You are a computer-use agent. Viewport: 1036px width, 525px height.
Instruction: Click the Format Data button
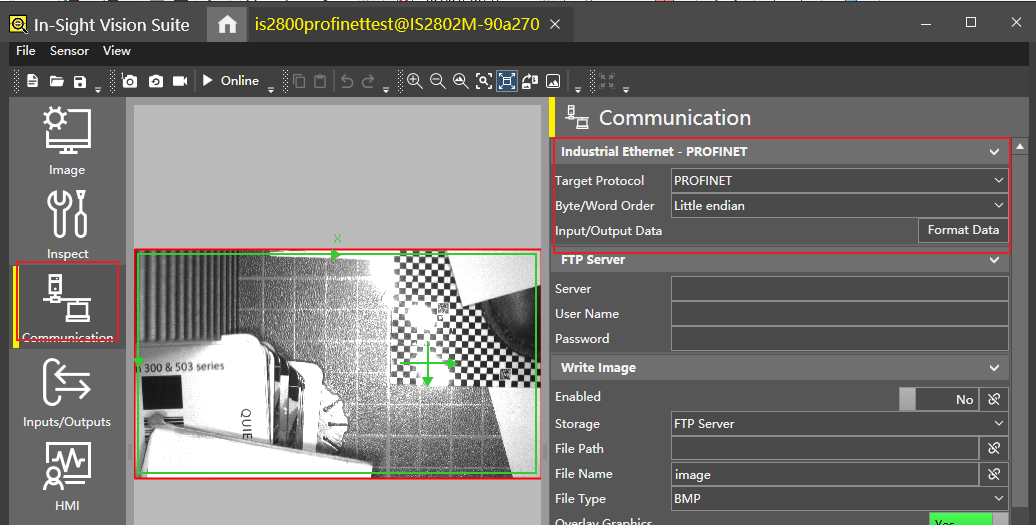click(x=962, y=230)
